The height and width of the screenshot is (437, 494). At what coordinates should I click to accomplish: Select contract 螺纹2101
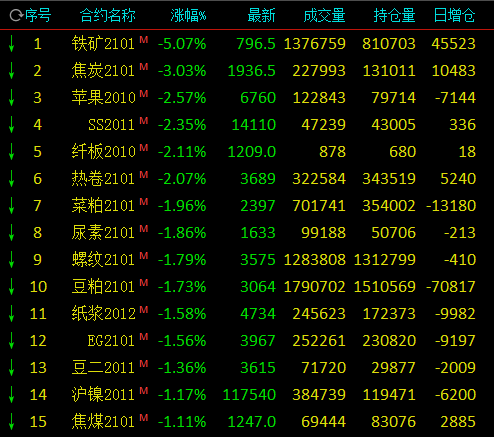(103, 260)
